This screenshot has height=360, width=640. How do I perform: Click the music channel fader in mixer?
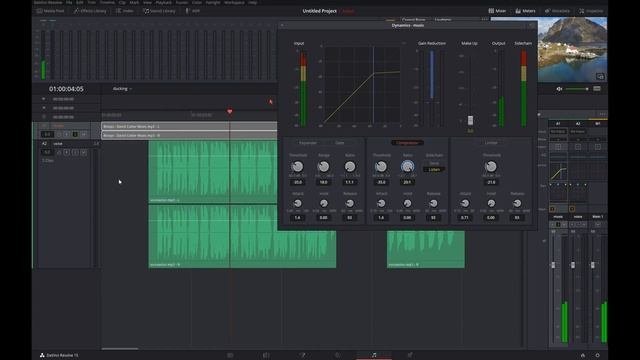pos(553,265)
